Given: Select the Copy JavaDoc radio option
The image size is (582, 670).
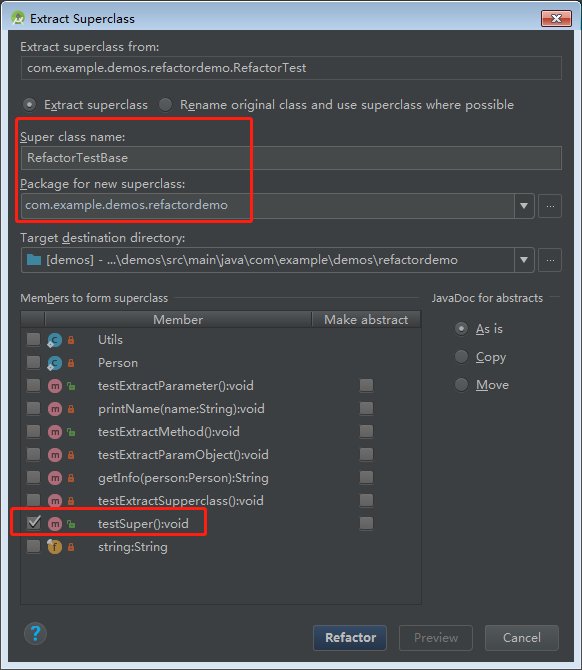Looking at the screenshot, I should [461, 357].
